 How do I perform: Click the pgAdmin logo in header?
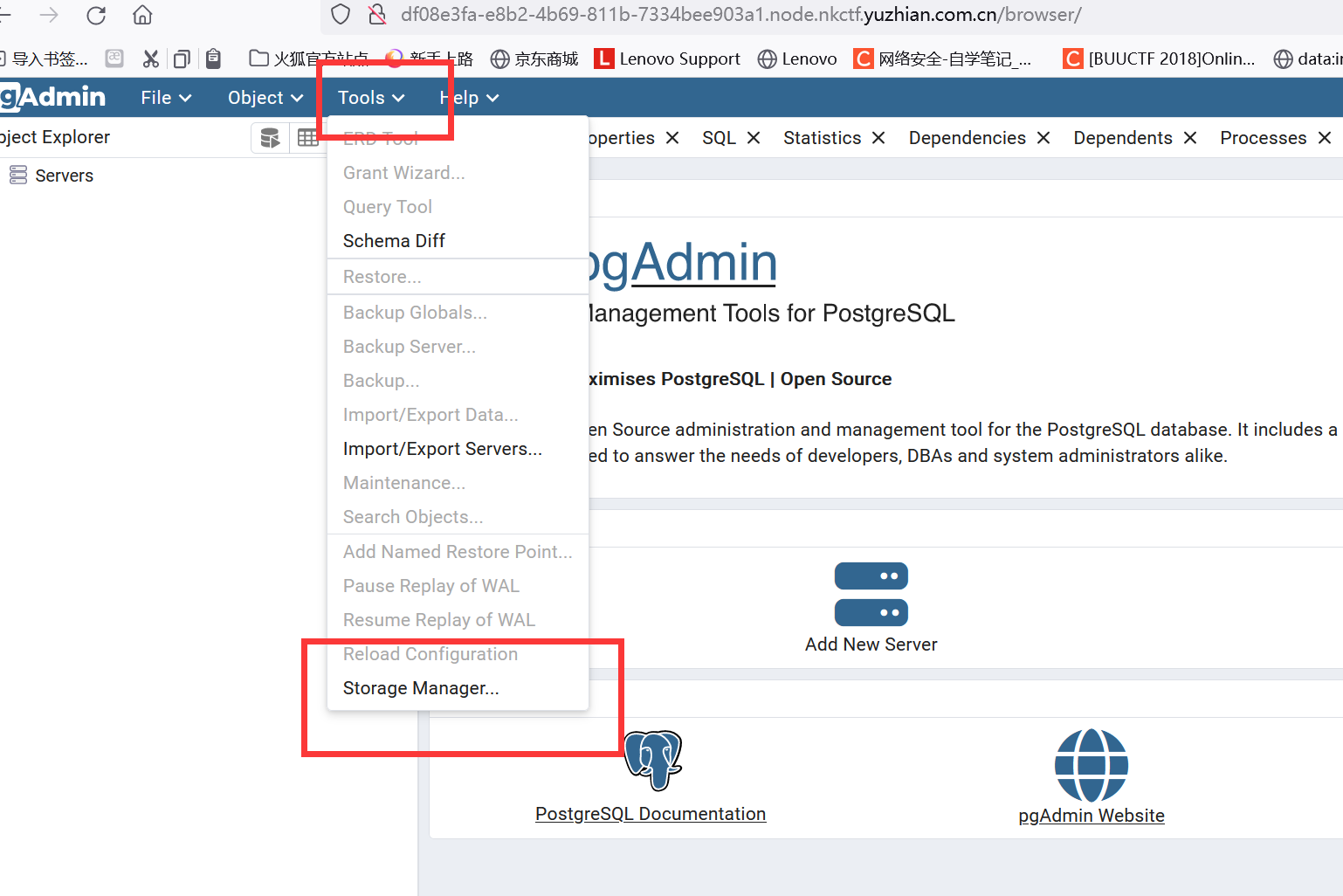point(52,97)
